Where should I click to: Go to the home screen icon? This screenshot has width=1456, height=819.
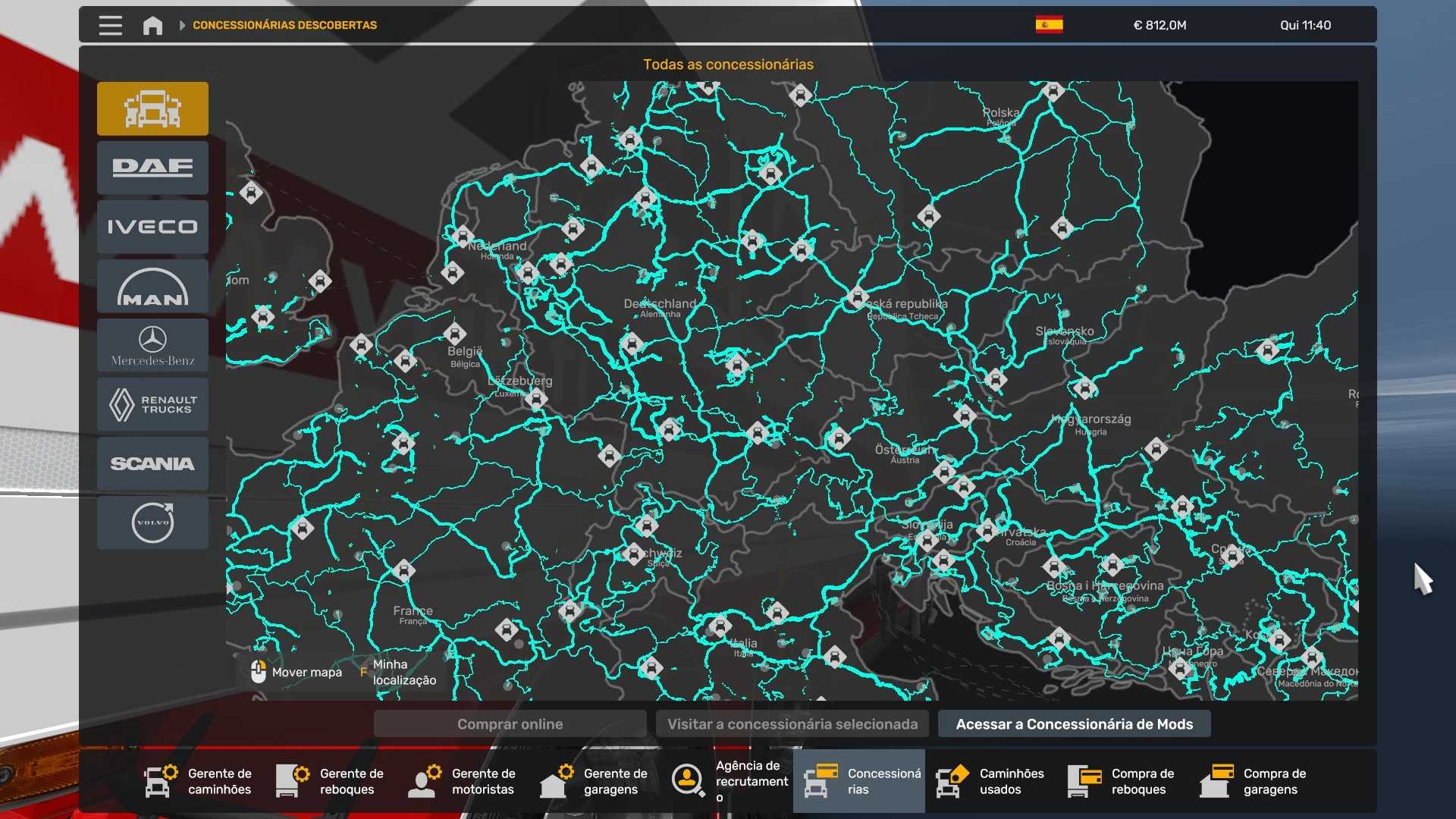click(x=152, y=25)
